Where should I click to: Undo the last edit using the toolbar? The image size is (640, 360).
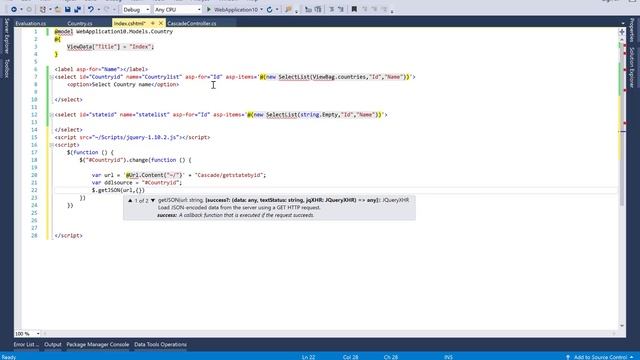click(x=91, y=9)
